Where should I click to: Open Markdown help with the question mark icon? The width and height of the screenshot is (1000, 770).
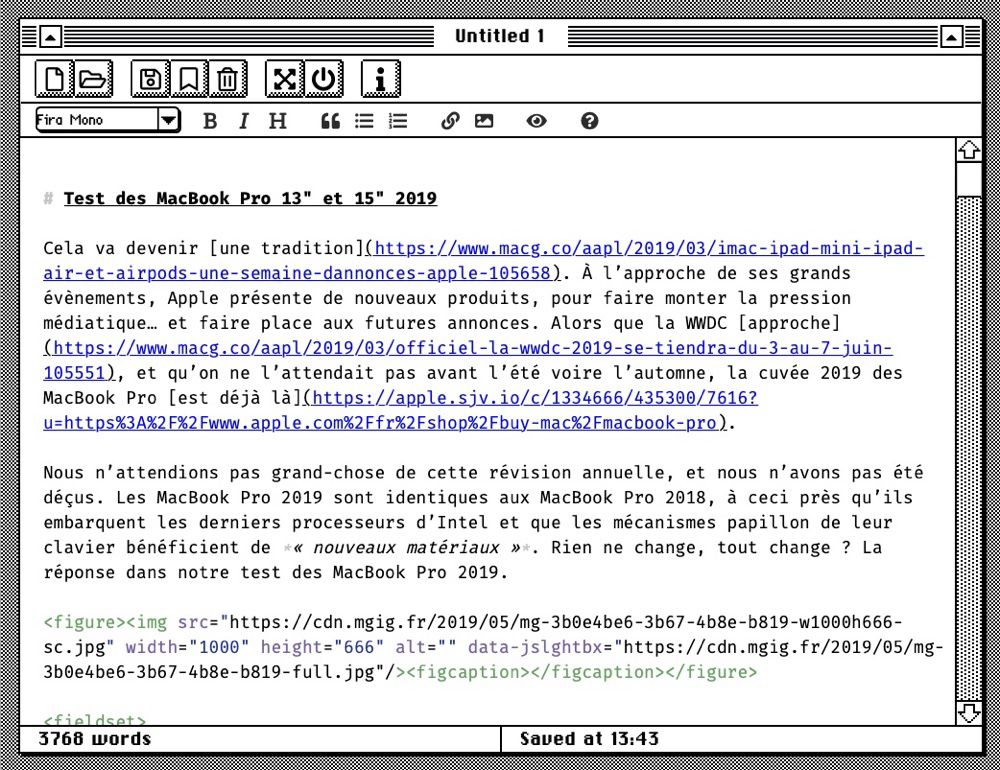[590, 121]
